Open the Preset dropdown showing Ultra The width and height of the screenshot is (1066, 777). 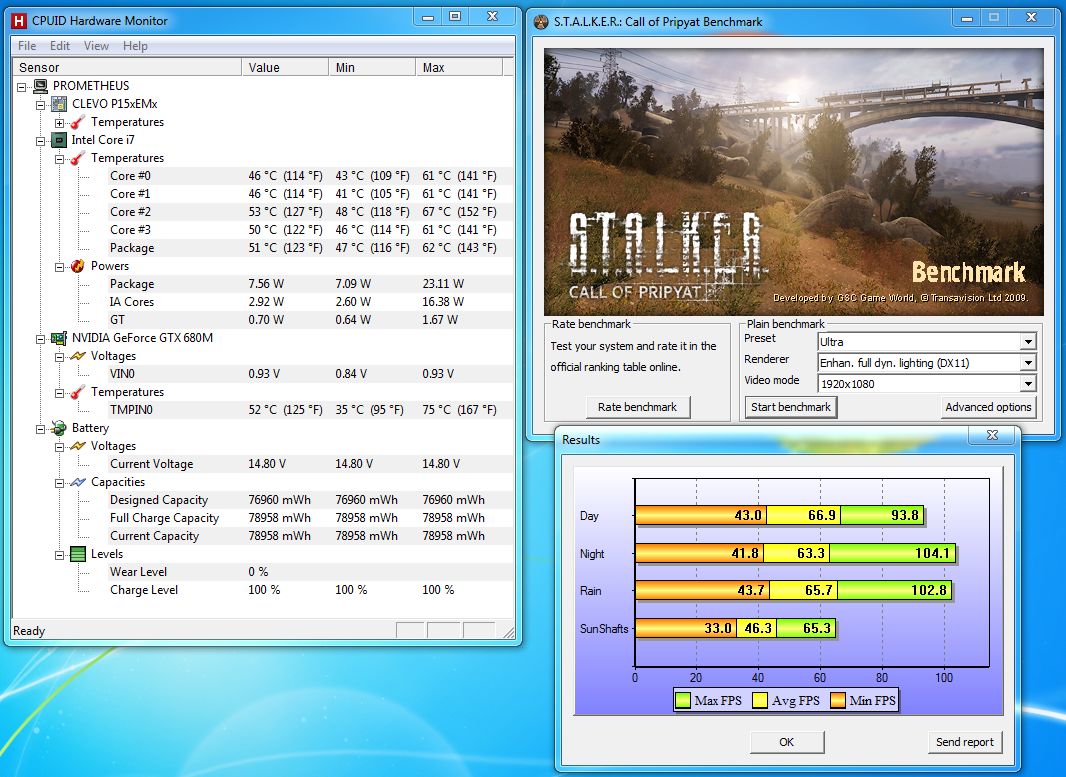[1029, 342]
